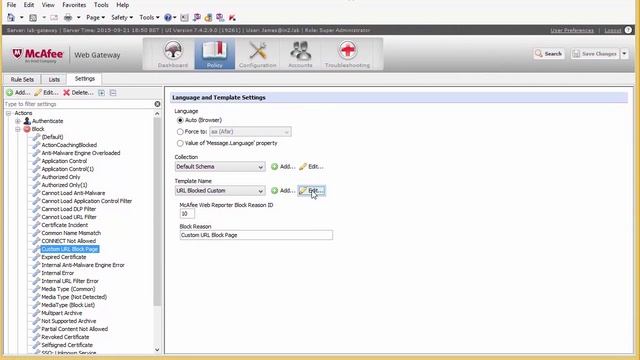Click the red Block action icon
The height and width of the screenshot is (360, 640).
pyautogui.click(x=27, y=129)
